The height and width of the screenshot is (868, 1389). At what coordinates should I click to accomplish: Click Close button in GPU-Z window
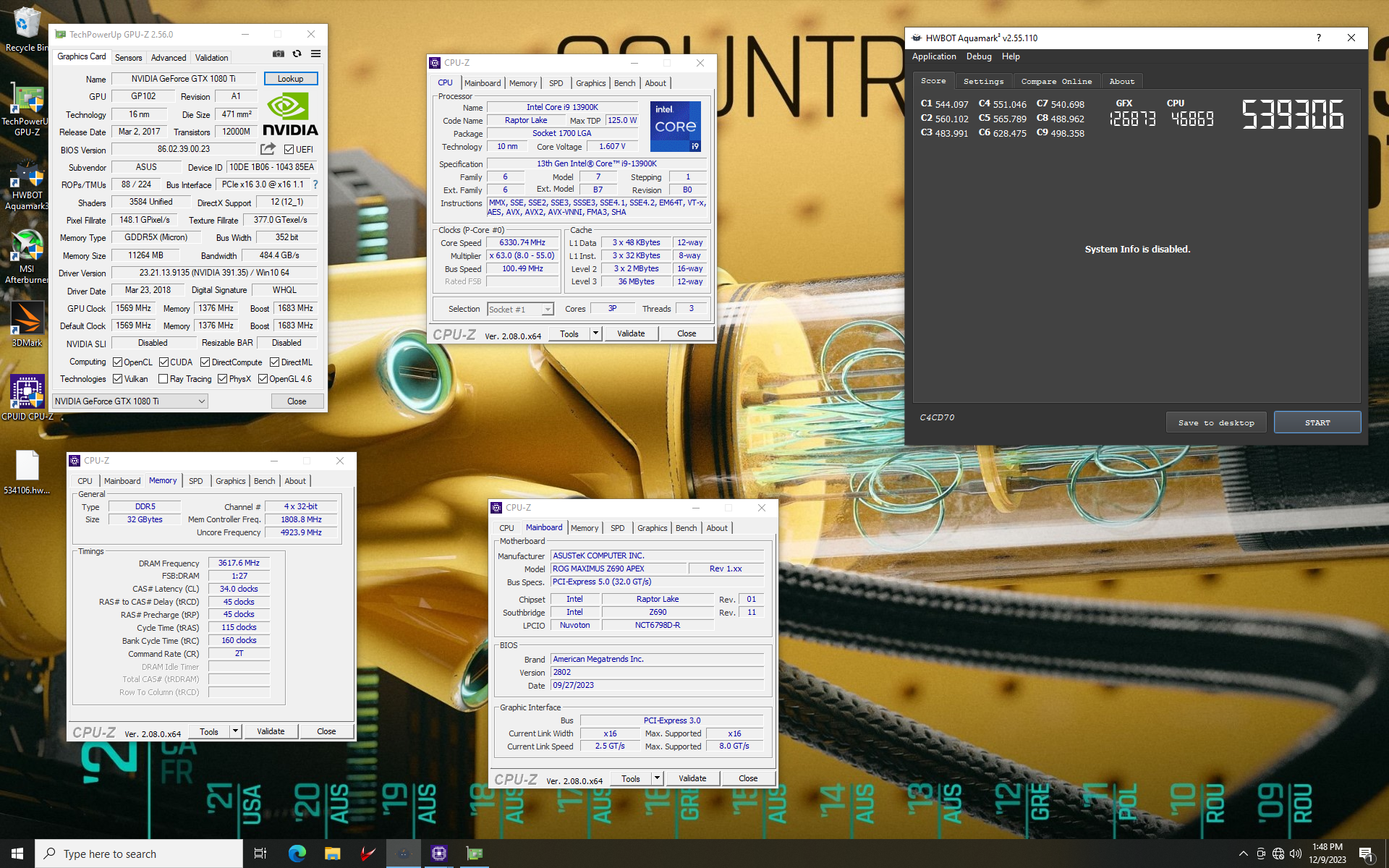click(x=297, y=401)
